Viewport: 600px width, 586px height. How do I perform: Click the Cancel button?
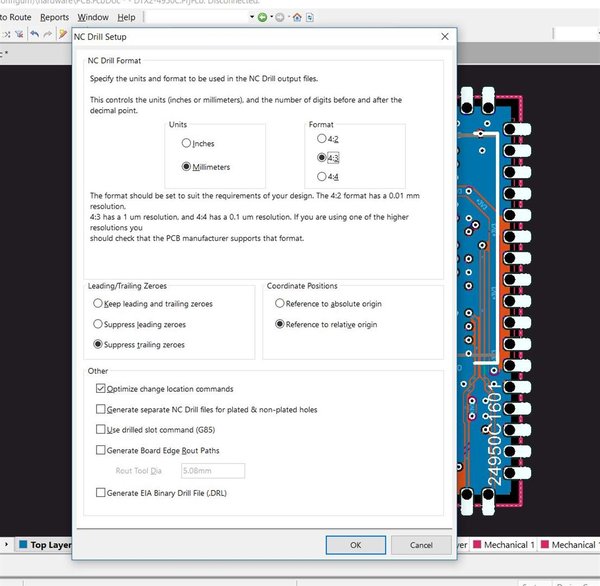click(421, 545)
